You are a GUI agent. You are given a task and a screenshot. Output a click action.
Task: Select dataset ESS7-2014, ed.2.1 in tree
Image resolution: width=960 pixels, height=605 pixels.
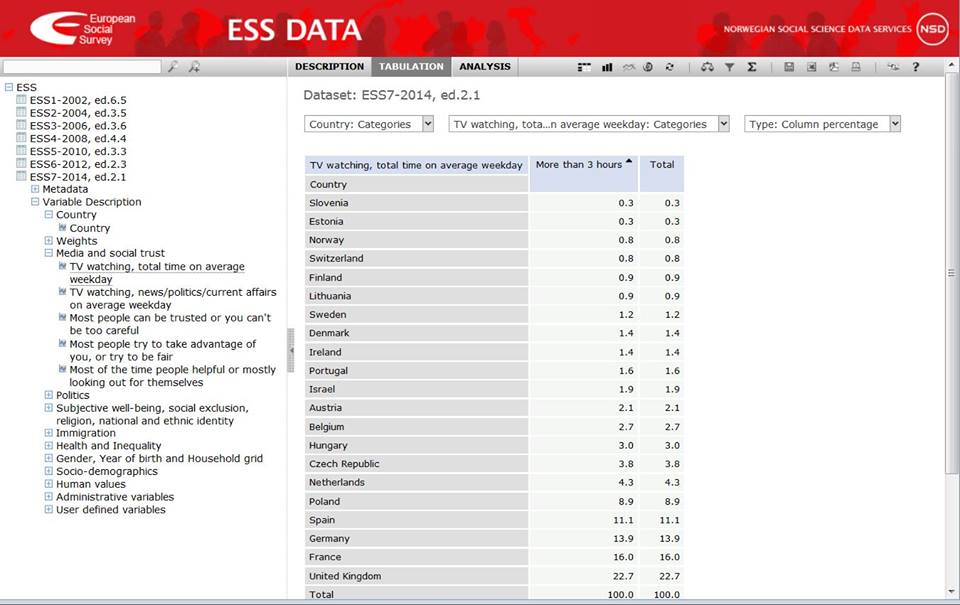78,177
